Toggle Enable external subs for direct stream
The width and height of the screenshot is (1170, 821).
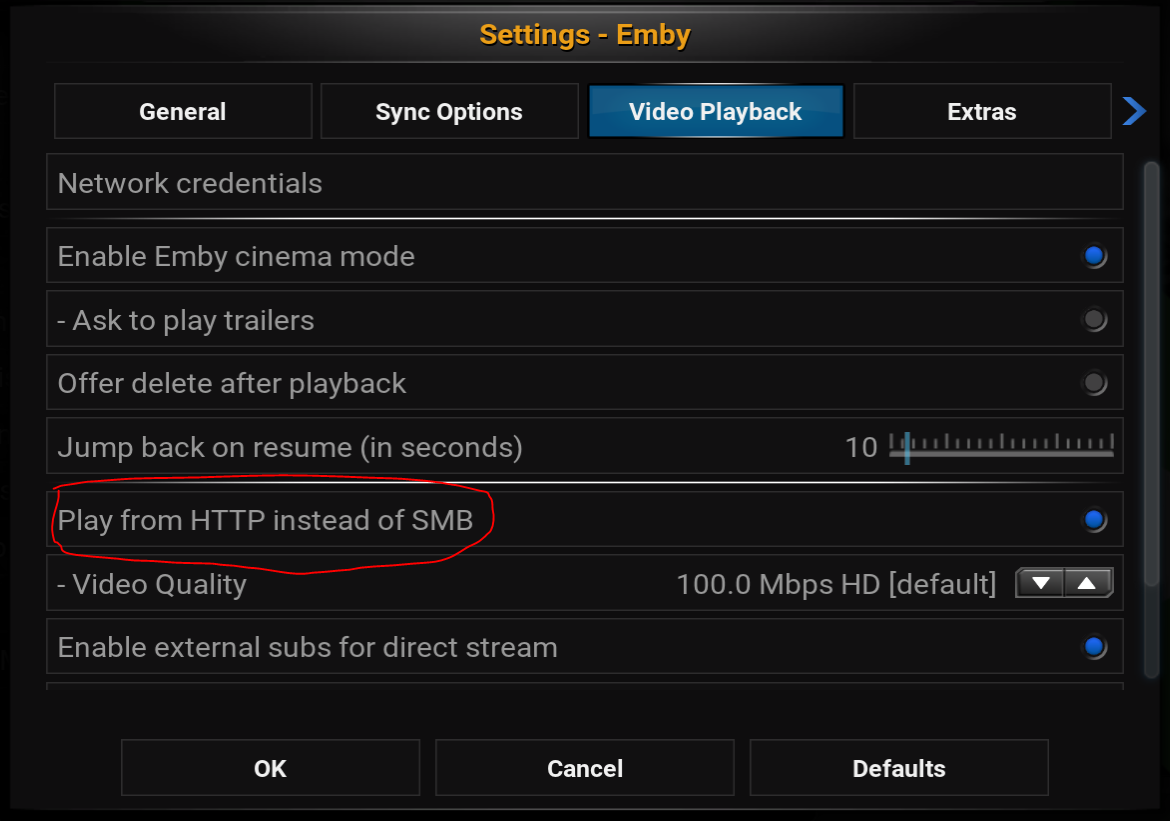(1094, 647)
